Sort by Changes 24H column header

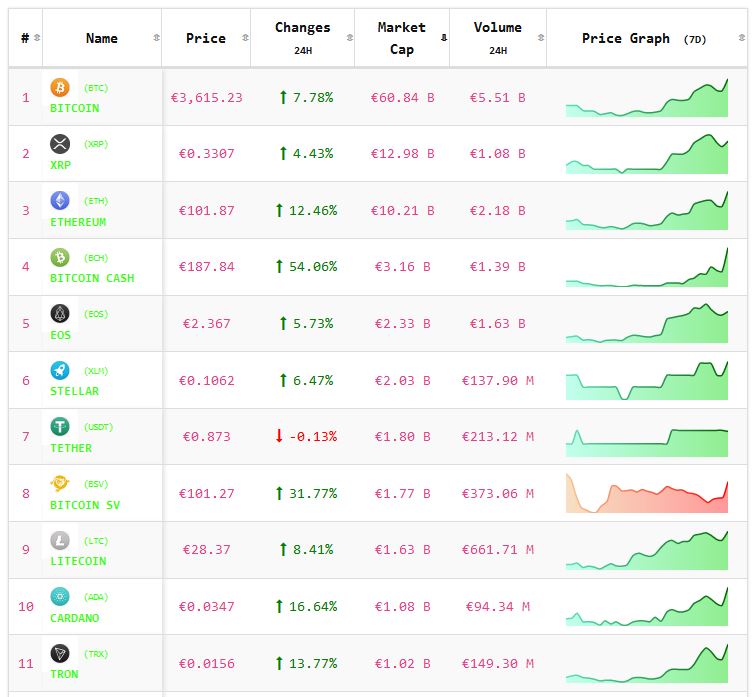coord(302,38)
